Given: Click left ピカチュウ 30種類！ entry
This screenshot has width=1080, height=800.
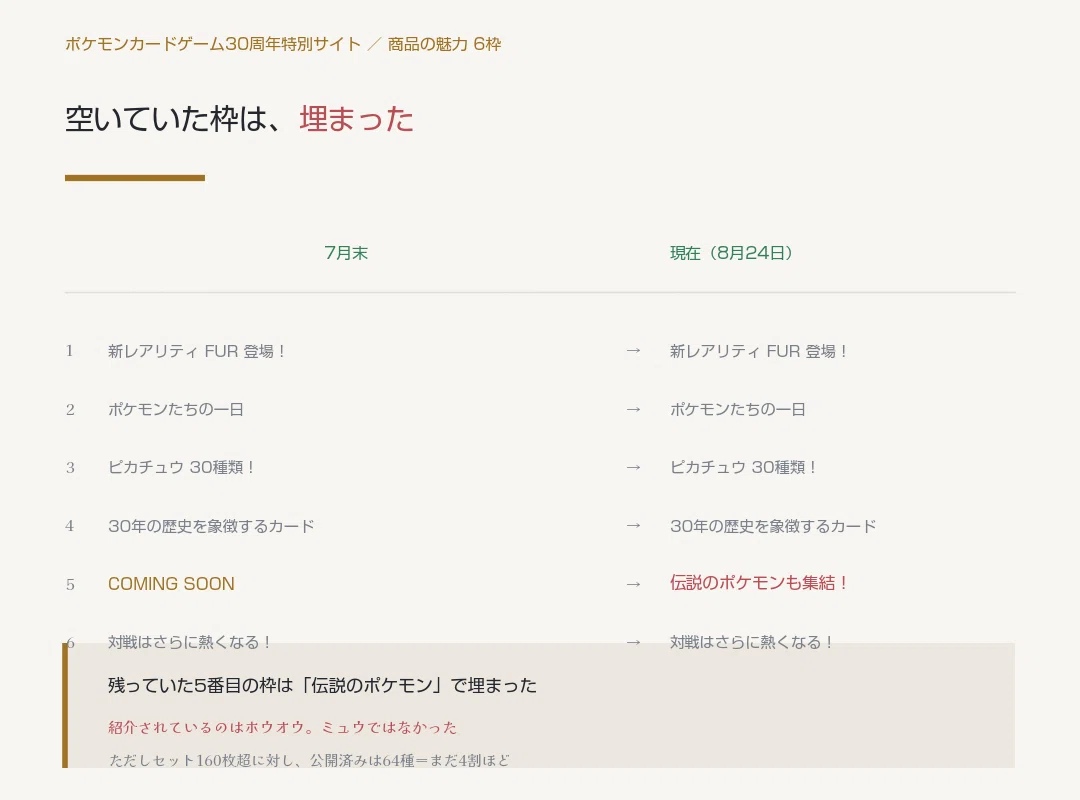Looking at the screenshot, I should 182,467.
